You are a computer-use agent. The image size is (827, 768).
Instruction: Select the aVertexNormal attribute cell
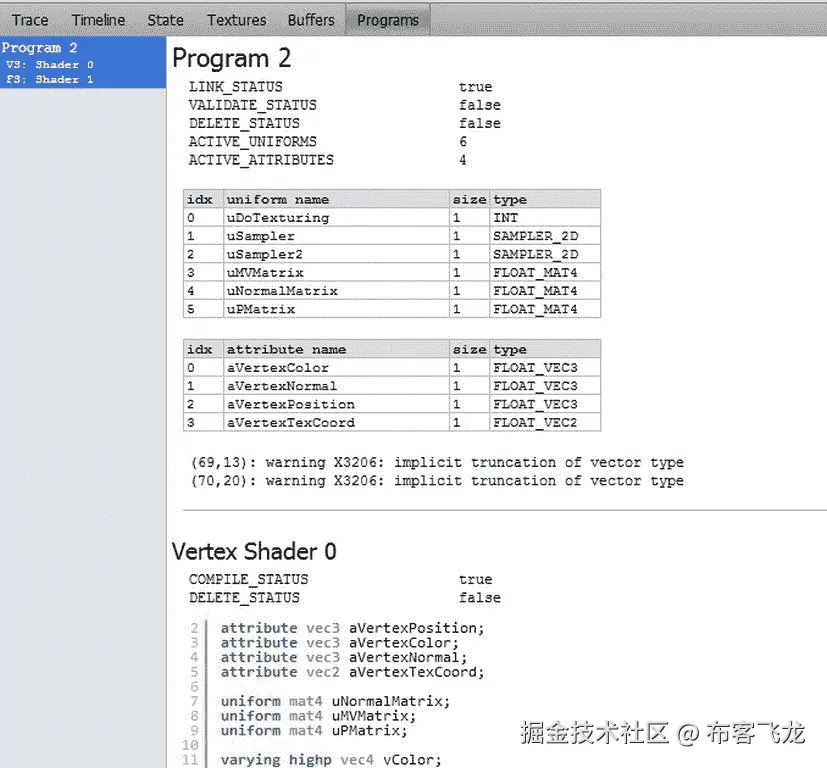pos(336,386)
